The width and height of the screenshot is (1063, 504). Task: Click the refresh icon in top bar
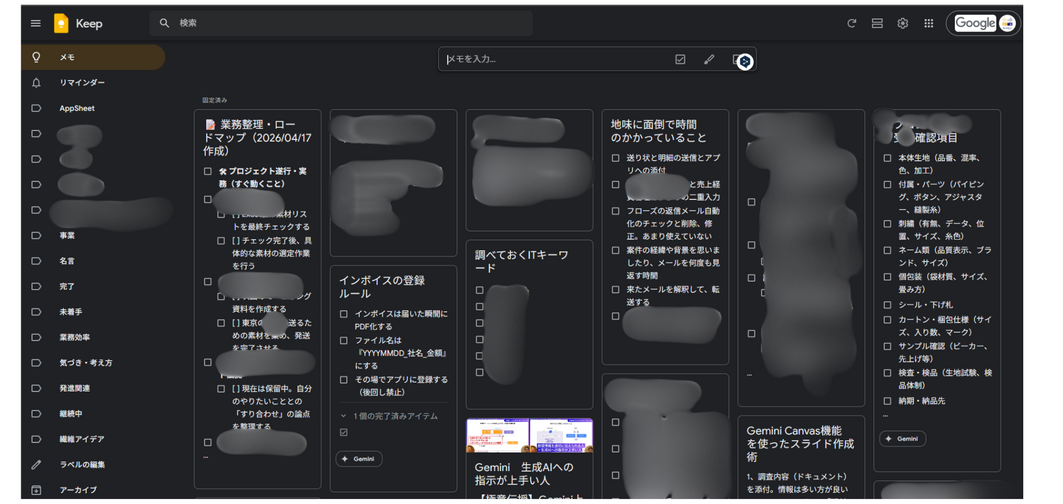851,23
